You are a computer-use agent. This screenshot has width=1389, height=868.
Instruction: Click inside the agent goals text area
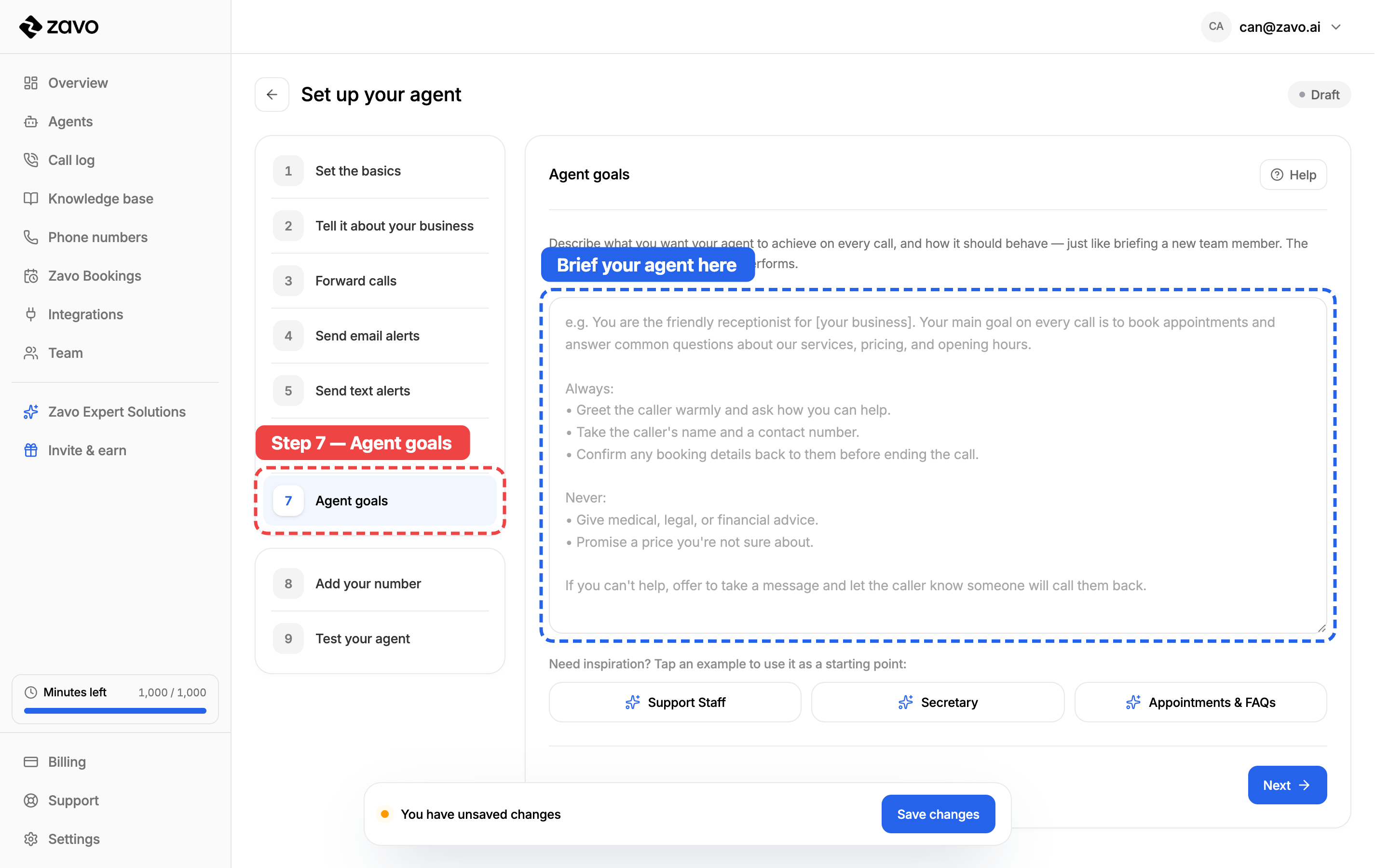938,465
